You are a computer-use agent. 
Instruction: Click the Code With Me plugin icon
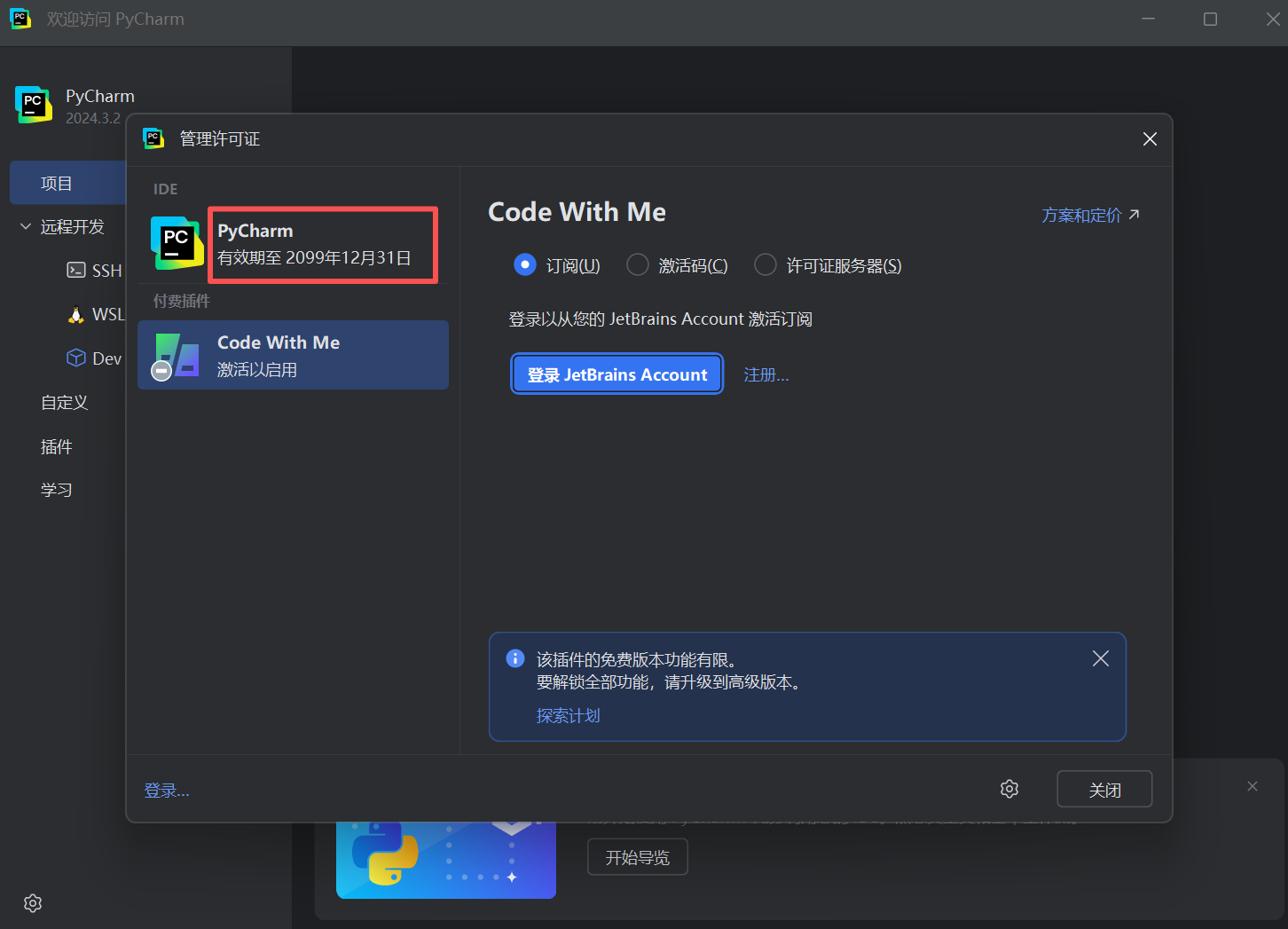click(x=176, y=356)
